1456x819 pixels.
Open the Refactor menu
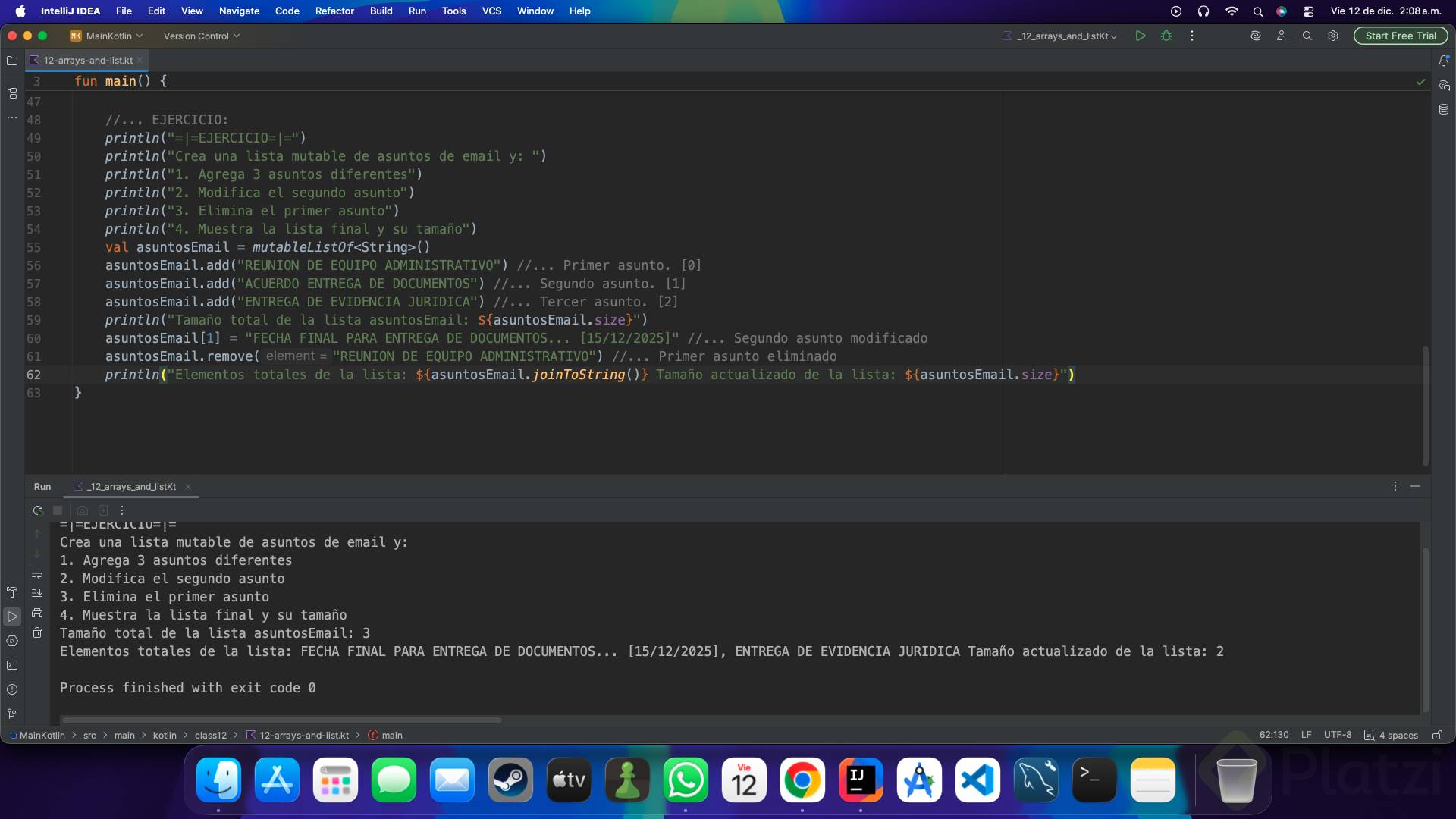334,11
